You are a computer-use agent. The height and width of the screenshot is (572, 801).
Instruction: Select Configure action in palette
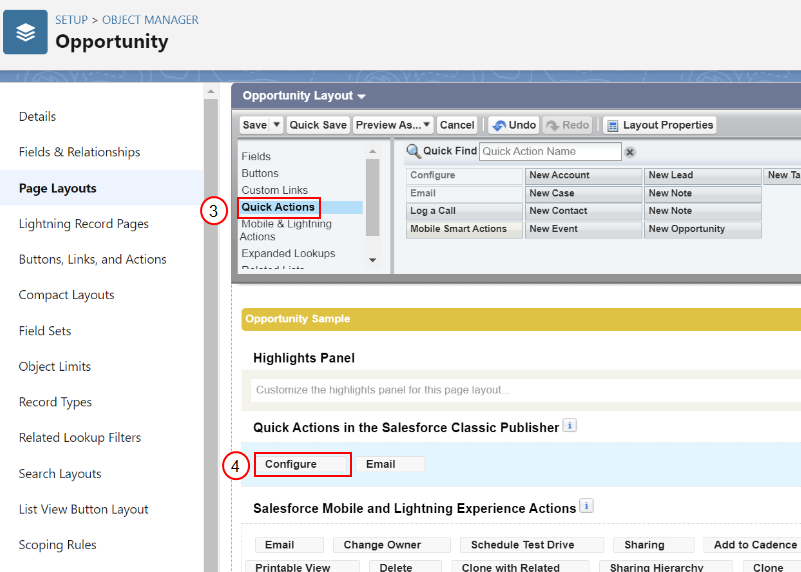click(x=464, y=175)
